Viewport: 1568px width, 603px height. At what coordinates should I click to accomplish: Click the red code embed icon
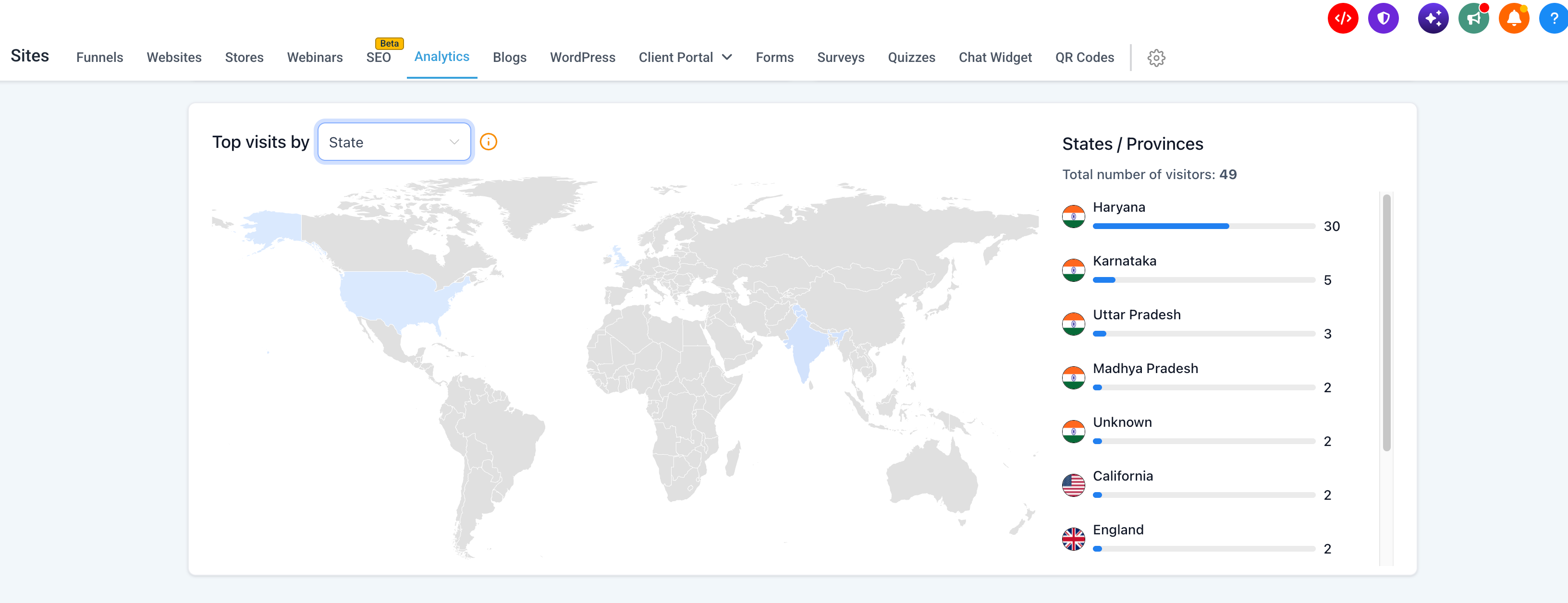point(1343,18)
